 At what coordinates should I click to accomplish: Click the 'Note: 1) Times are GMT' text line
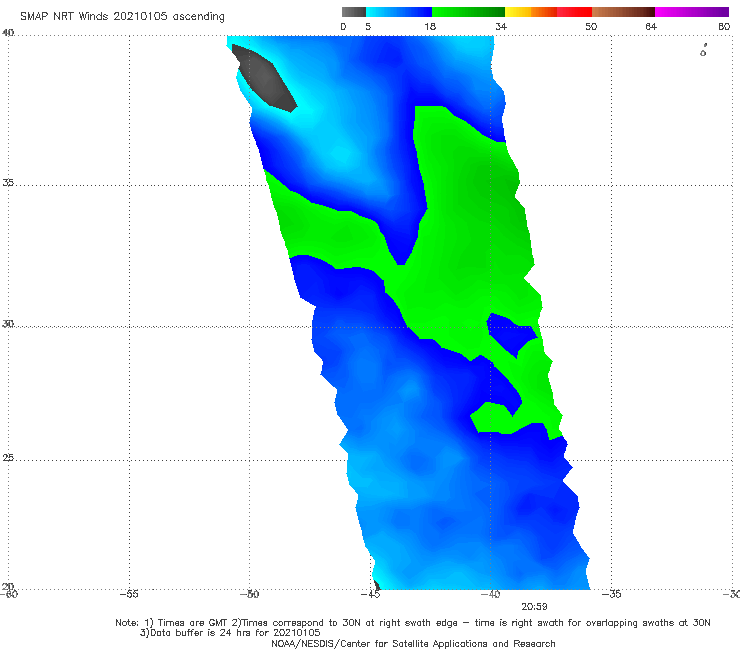[413, 623]
